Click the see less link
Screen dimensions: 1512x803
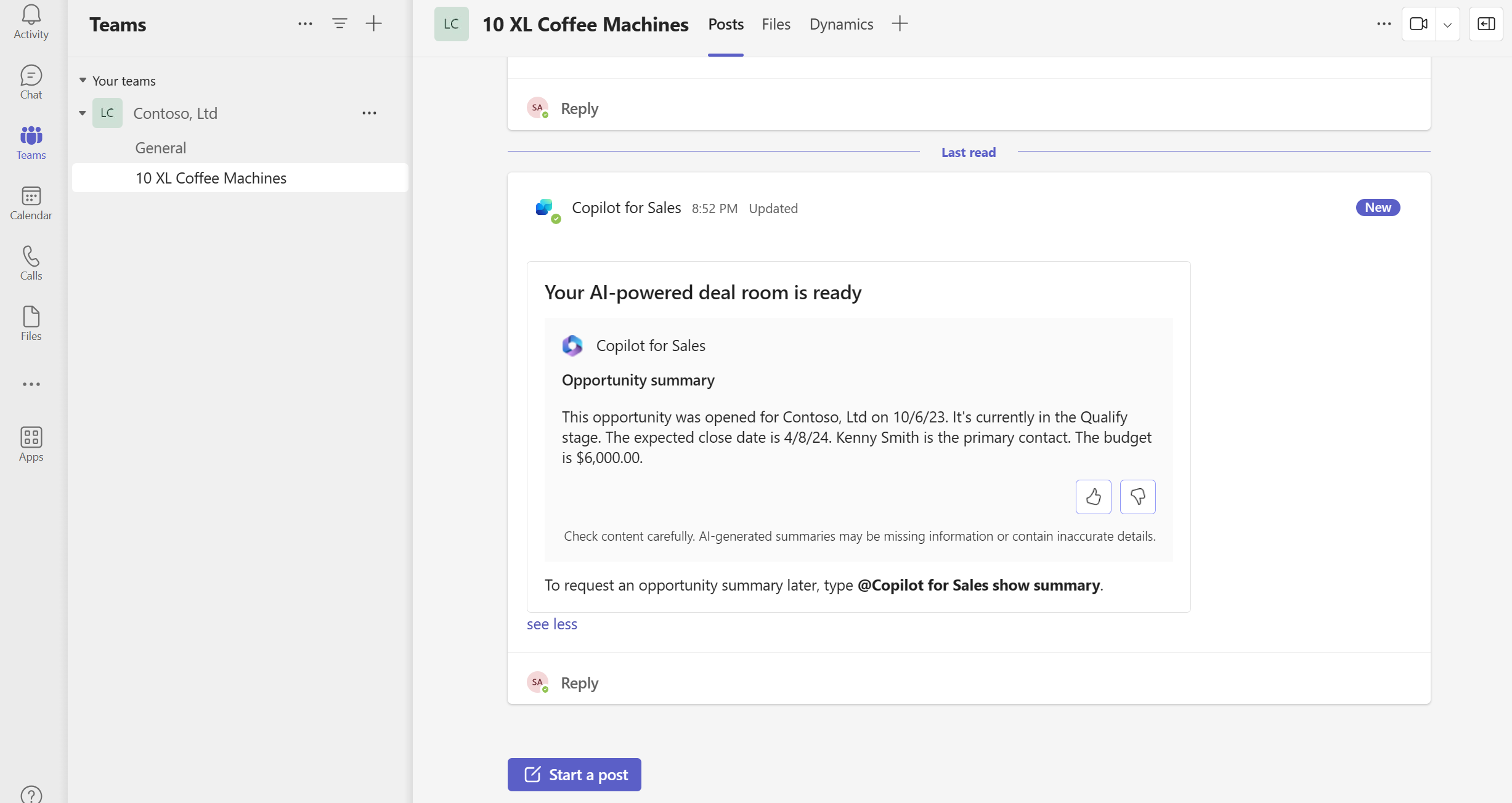(553, 623)
